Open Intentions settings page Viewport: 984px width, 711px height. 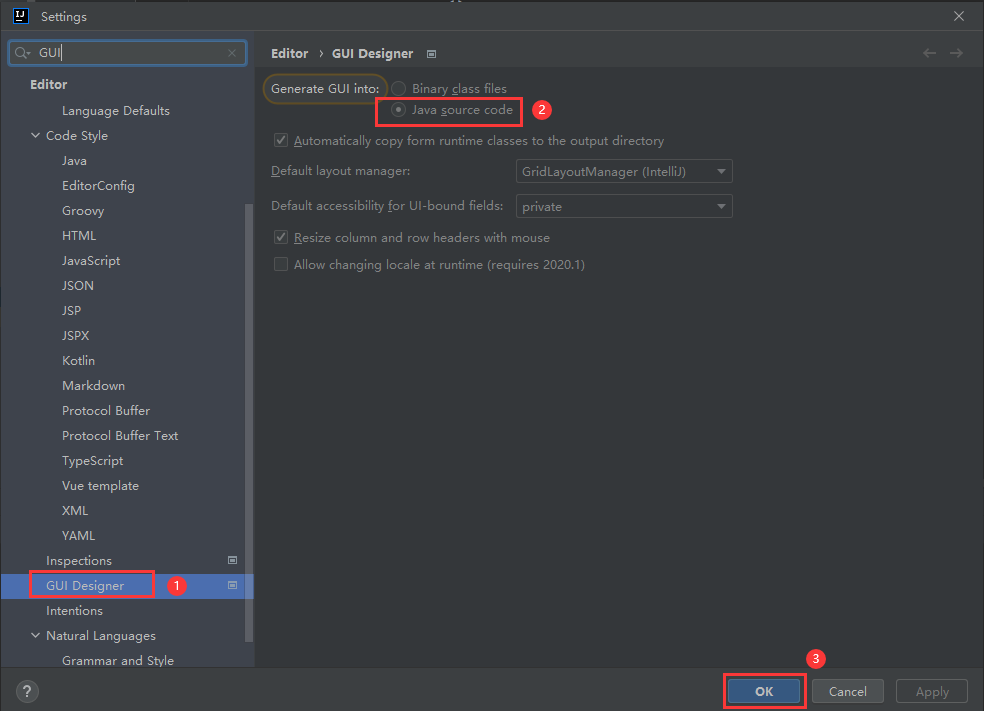(x=74, y=611)
